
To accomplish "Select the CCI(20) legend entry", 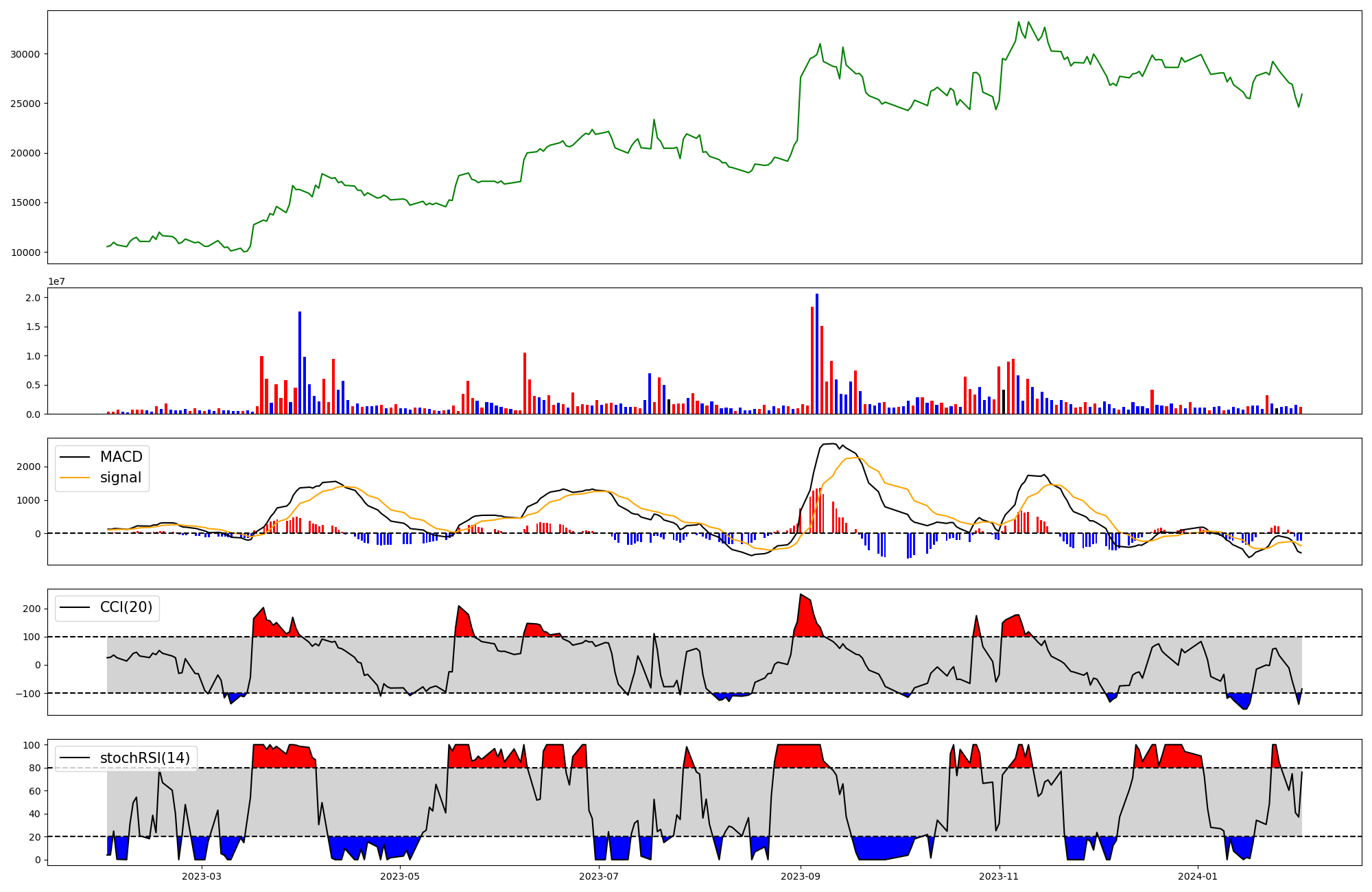I will (x=126, y=607).
